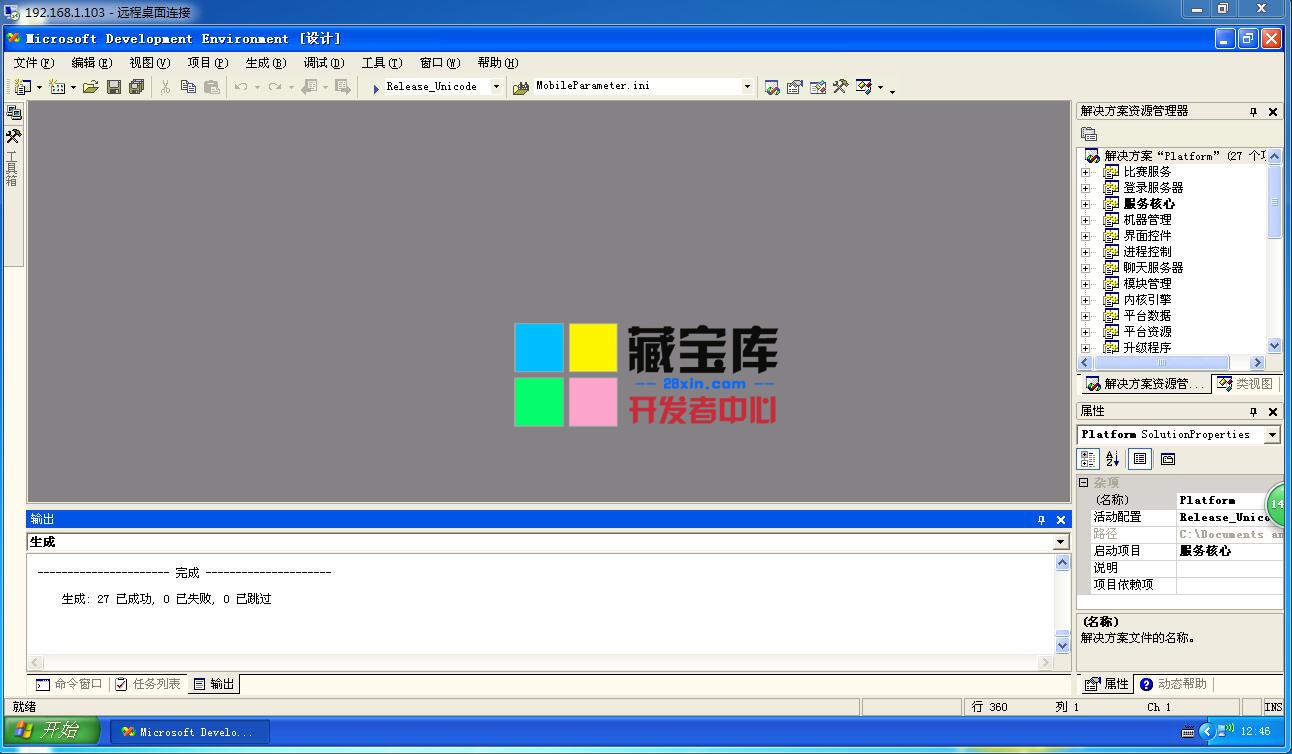Click the Find in Files icon
1292x754 pixels.
pyautogui.click(x=521, y=87)
